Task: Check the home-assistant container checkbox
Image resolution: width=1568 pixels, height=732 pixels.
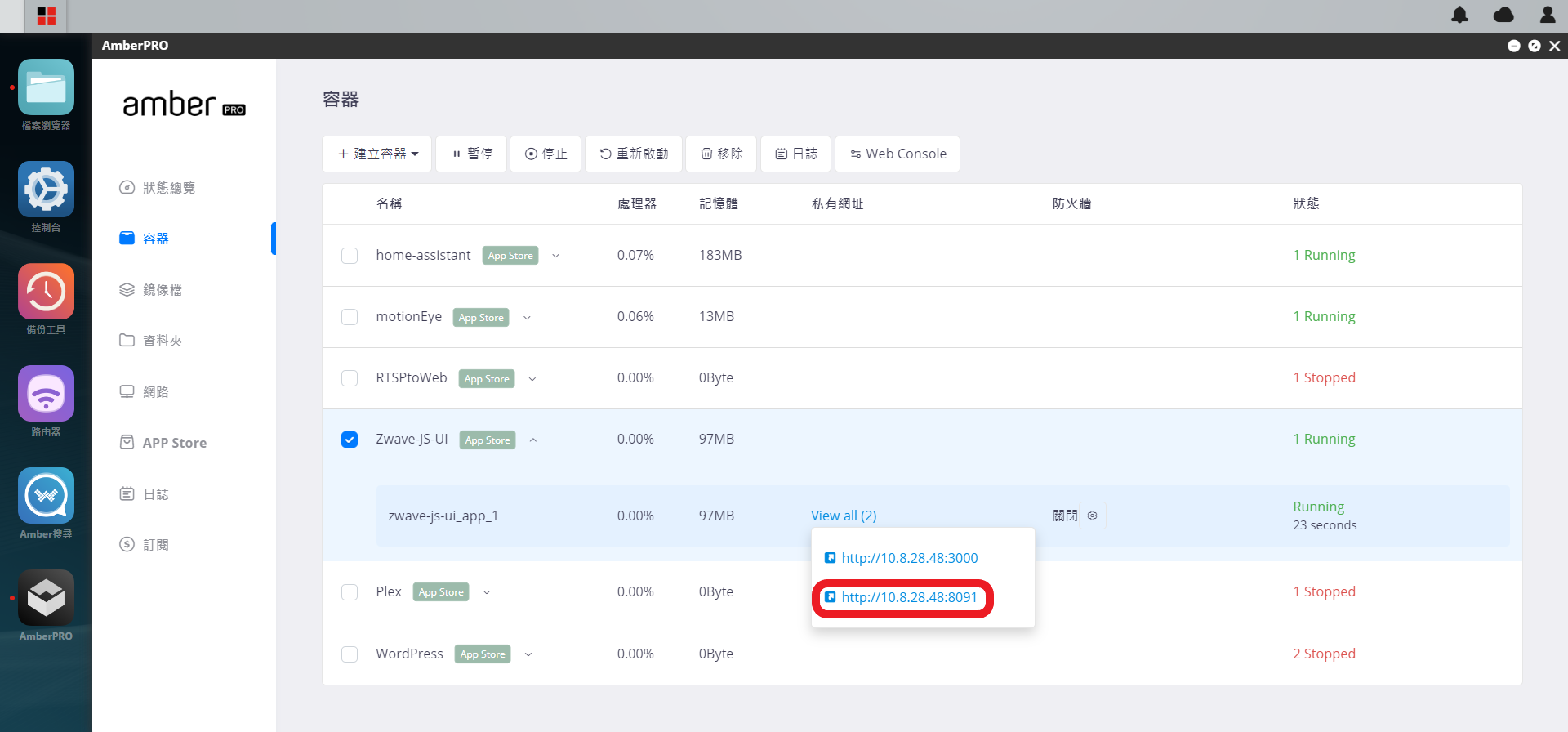Action: [x=350, y=256]
